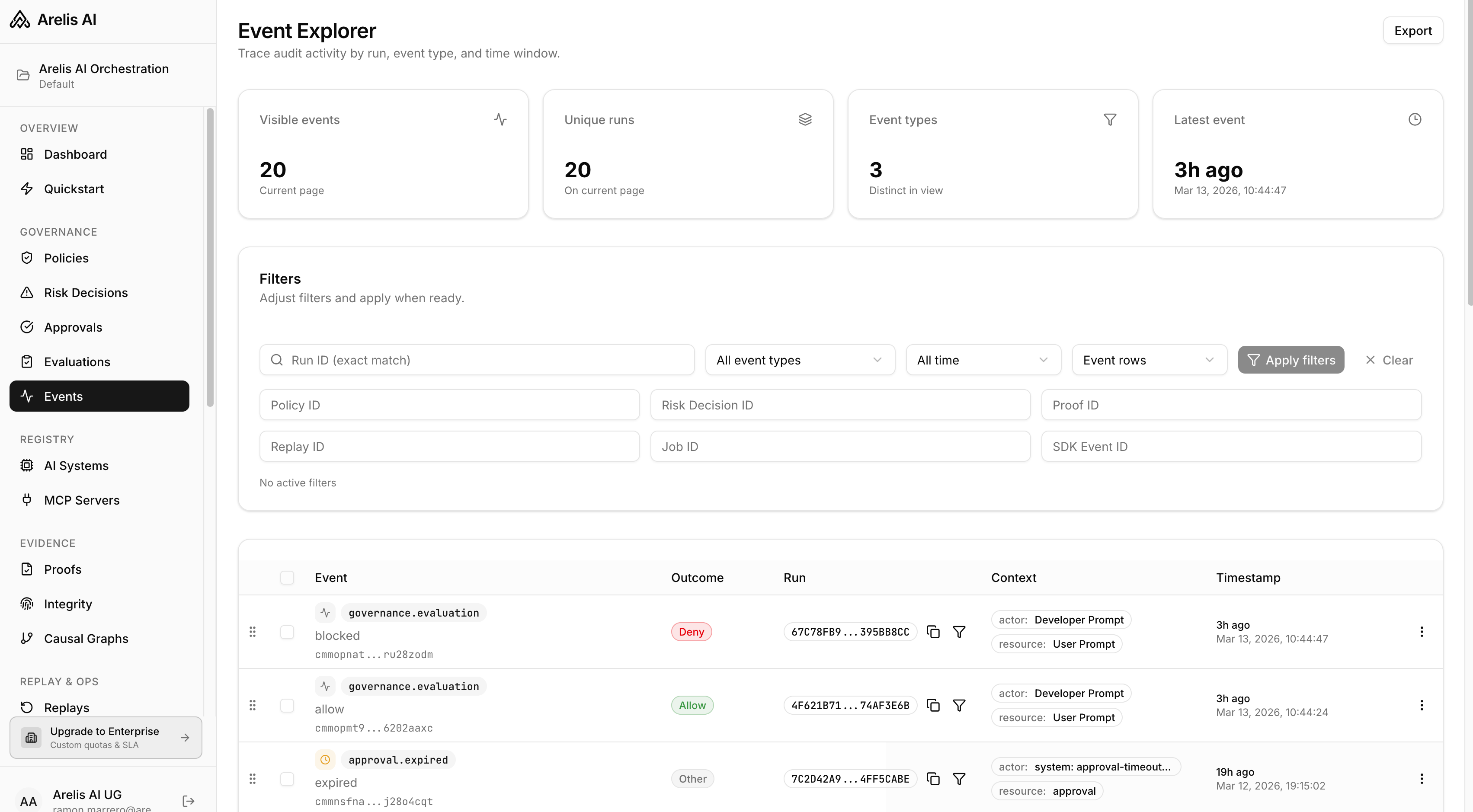The image size is (1473, 812).
Task: Navigate to Risk Decisions in the sidebar
Action: 86,292
